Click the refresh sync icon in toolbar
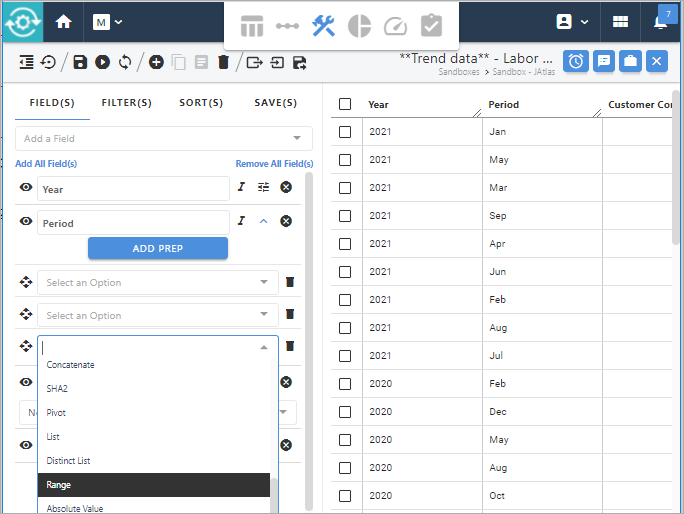This screenshot has width=684, height=514. click(x=125, y=62)
